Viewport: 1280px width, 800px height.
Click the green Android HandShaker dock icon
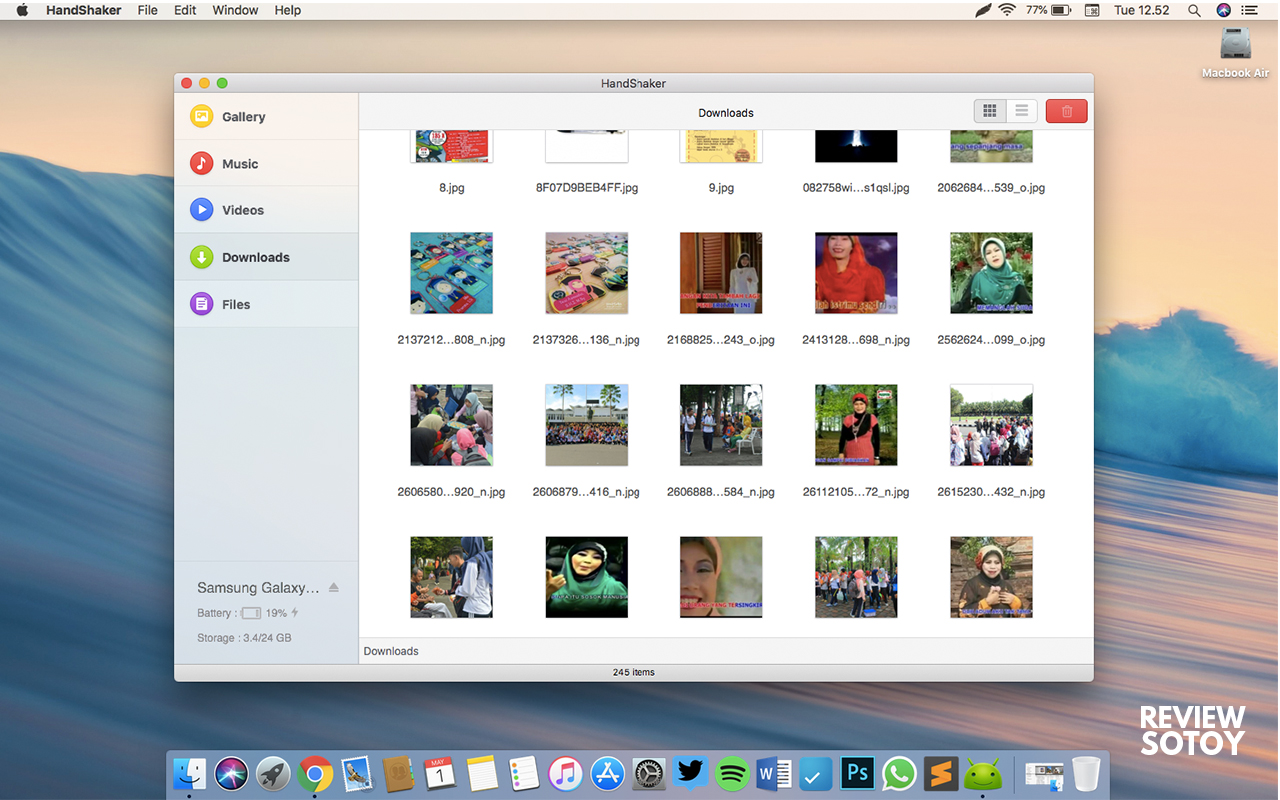983,774
